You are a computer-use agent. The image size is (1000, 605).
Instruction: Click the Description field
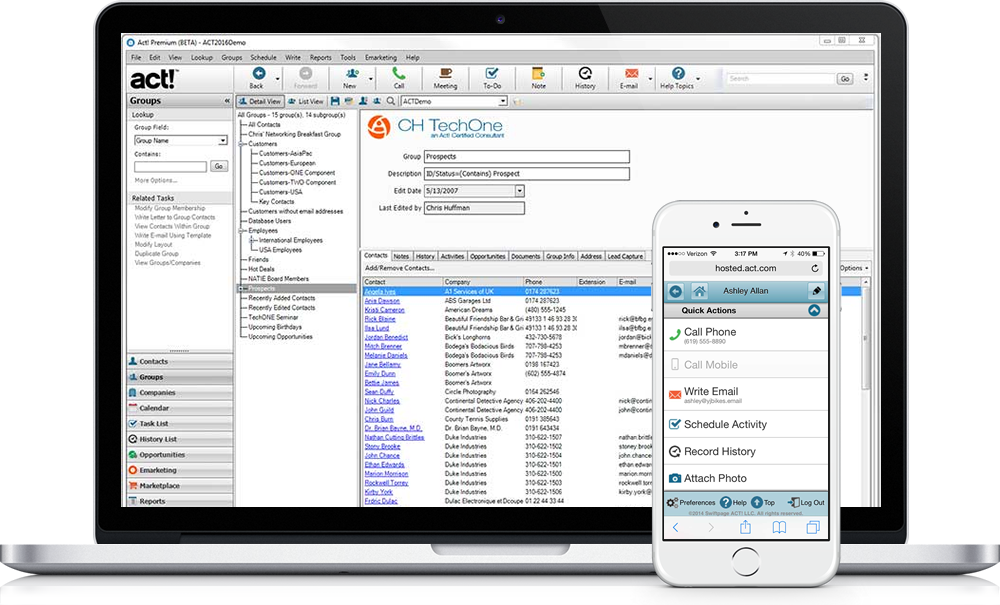[527, 173]
